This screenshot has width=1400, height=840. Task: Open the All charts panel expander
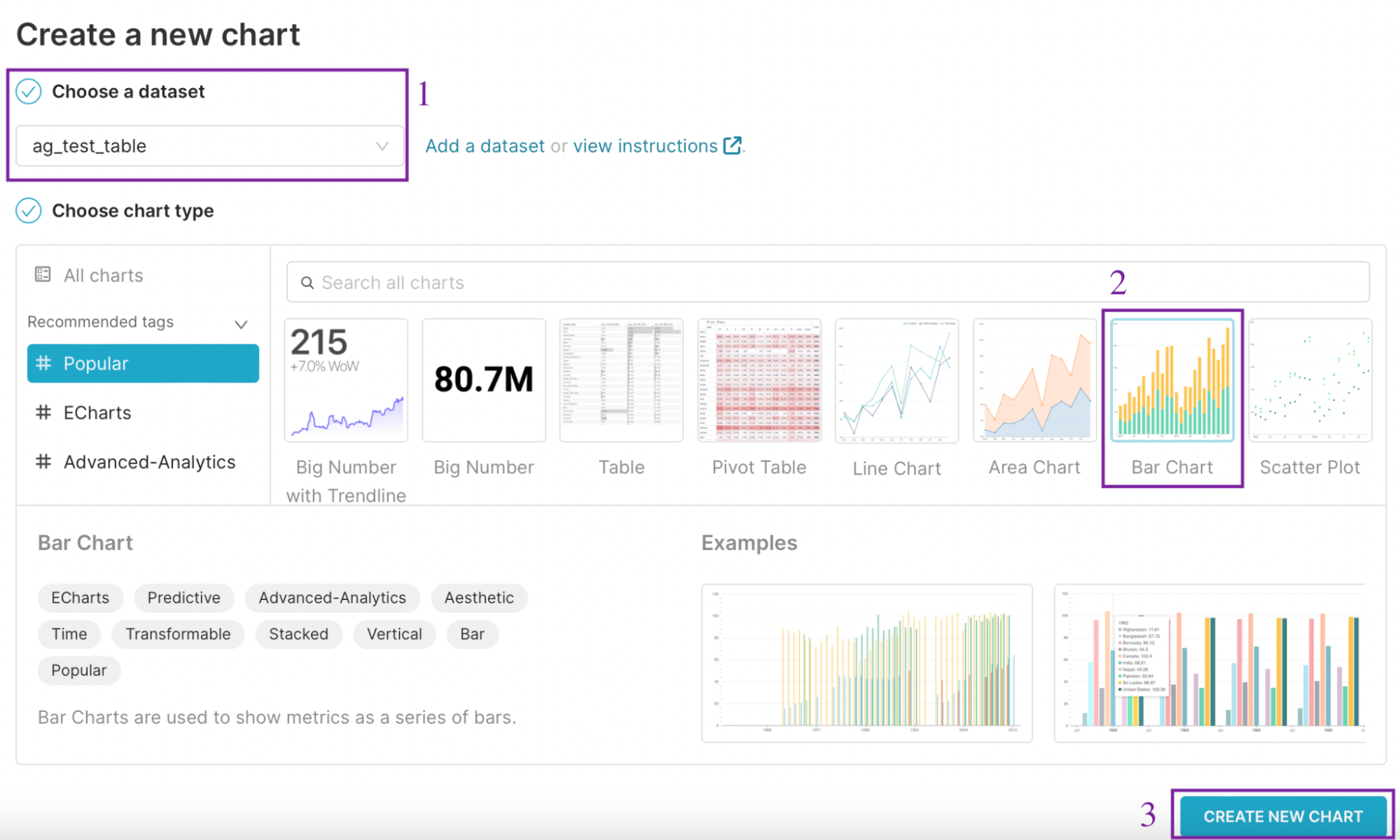click(100, 276)
